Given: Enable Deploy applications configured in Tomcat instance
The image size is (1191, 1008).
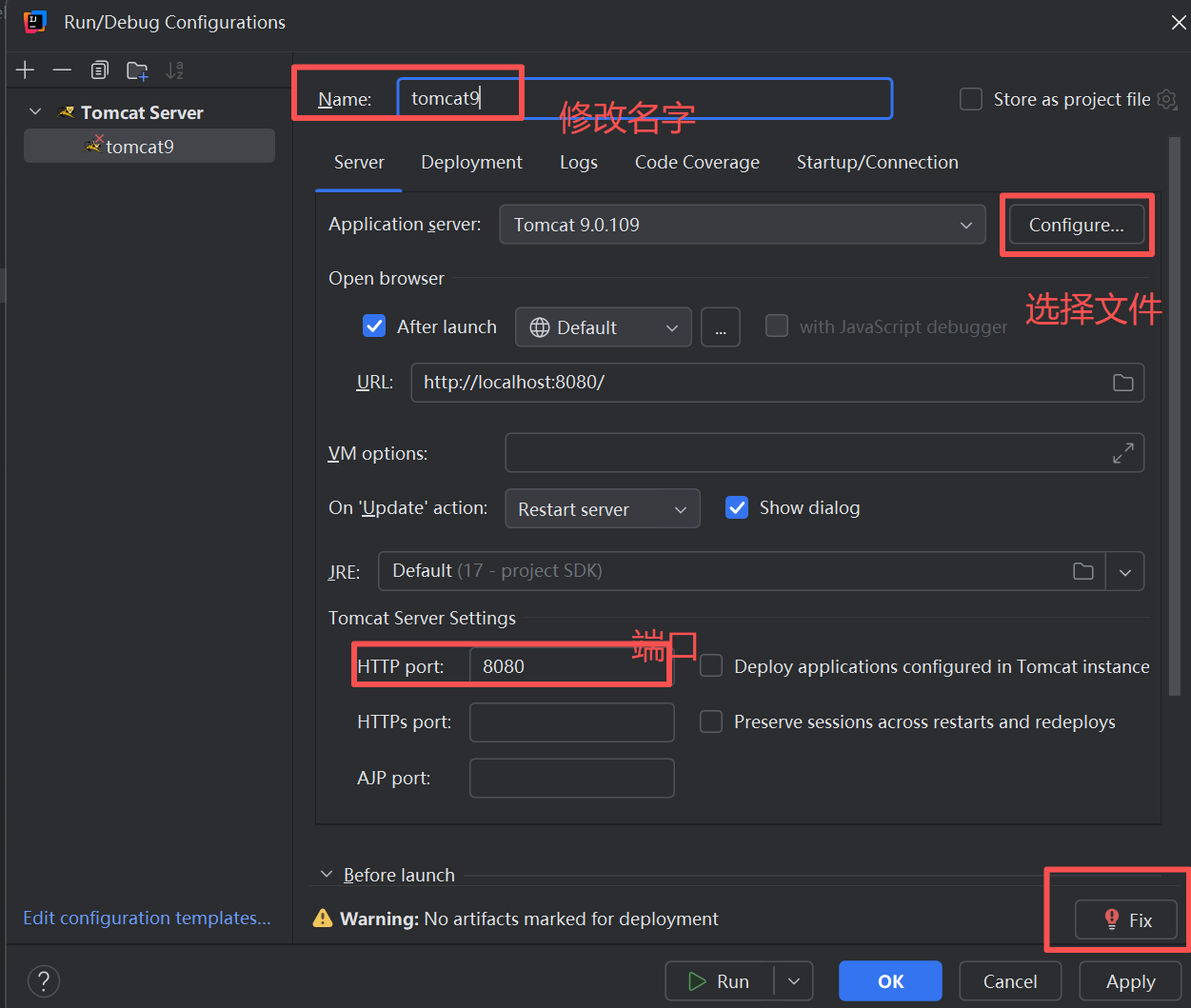Looking at the screenshot, I should click(x=711, y=666).
